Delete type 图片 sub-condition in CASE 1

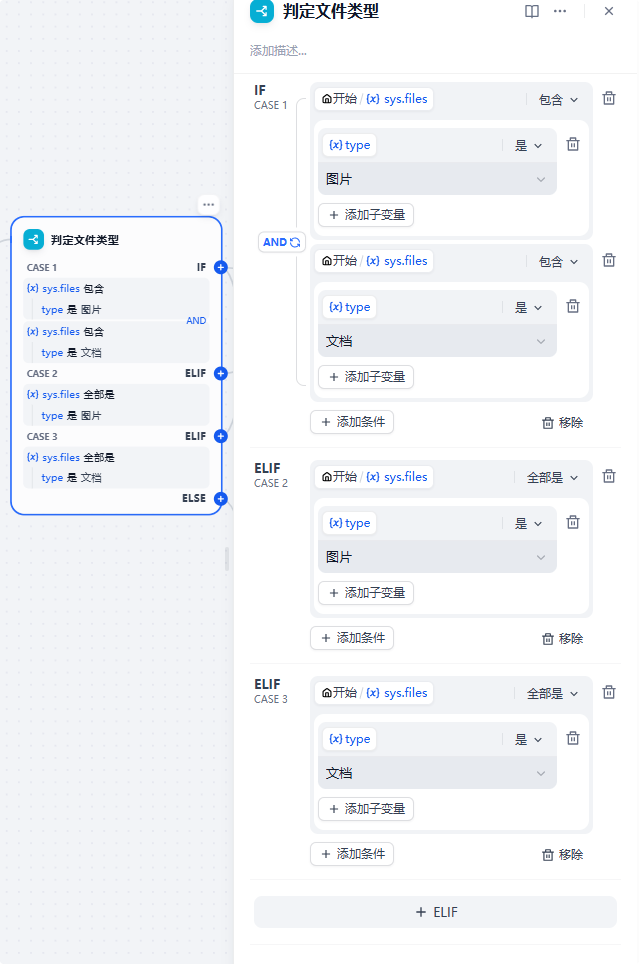[573, 144]
